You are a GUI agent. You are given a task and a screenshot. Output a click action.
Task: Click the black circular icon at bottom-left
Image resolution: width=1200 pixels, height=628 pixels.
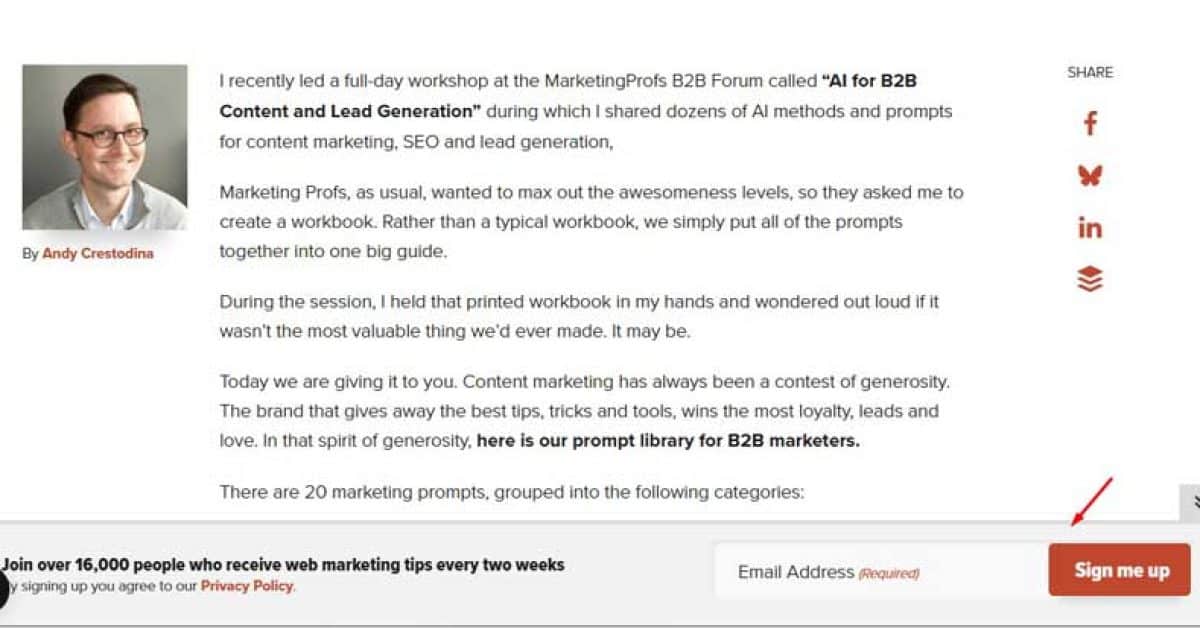3,590
